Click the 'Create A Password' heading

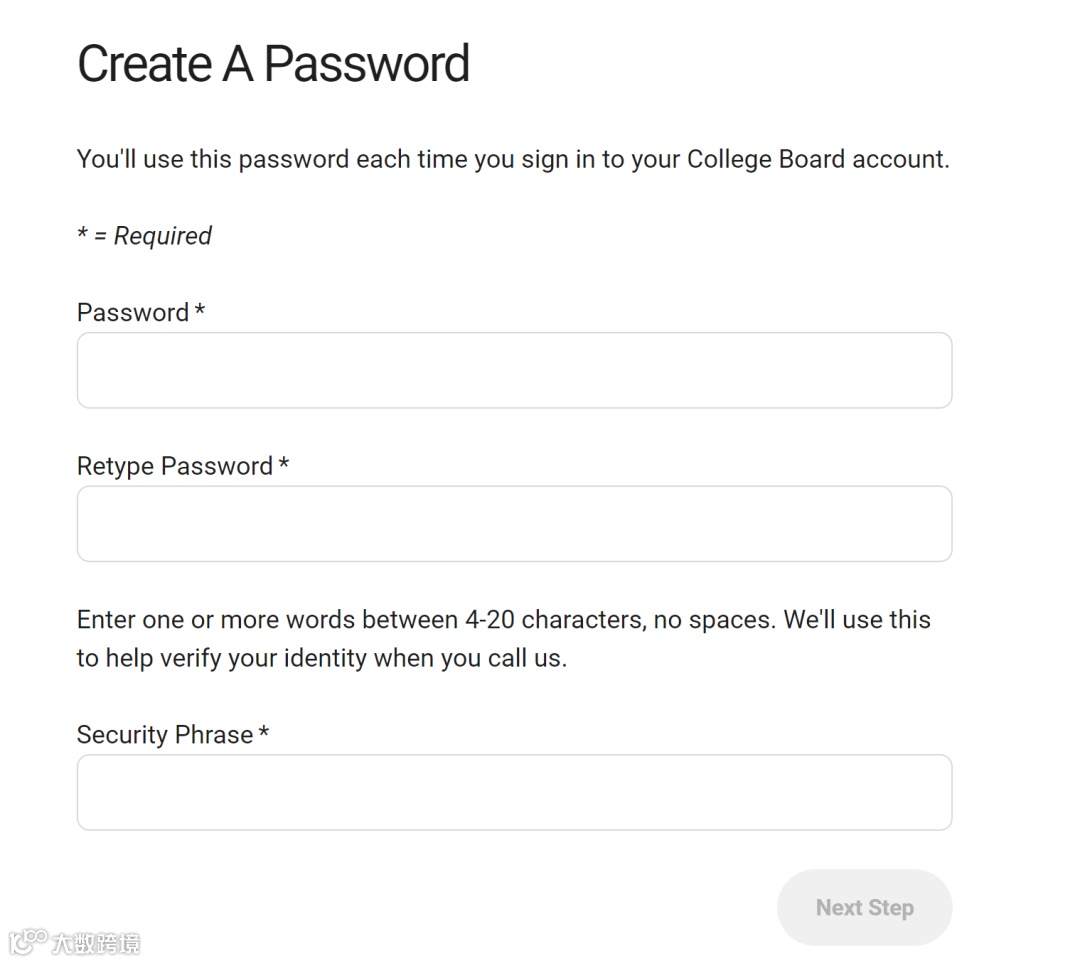point(273,64)
